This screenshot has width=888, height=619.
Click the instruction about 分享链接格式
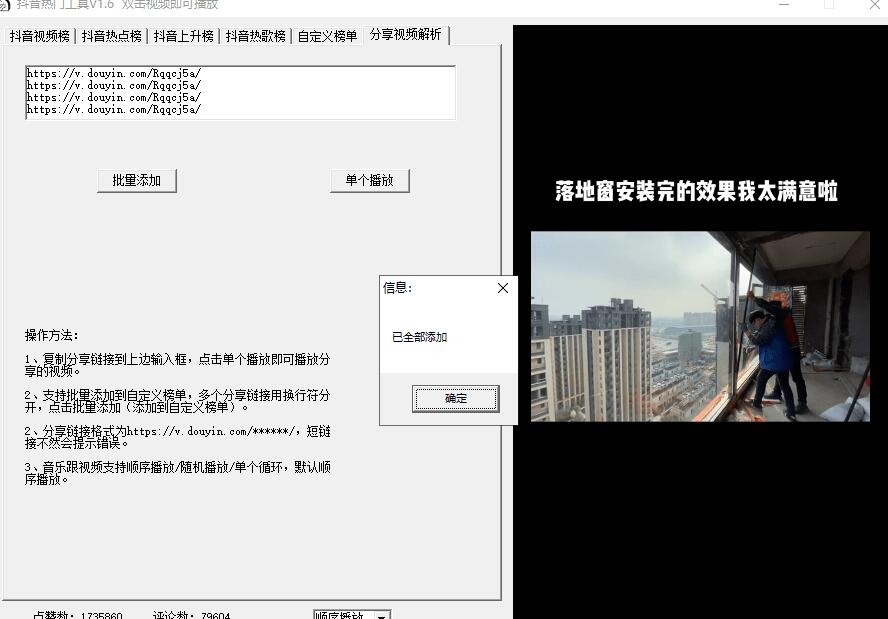coord(177,437)
